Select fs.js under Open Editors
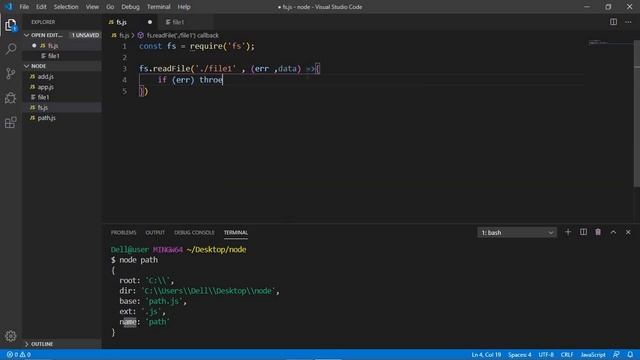Image resolution: width=640 pixels, height=360 pixels. click(x=53, y=46)
